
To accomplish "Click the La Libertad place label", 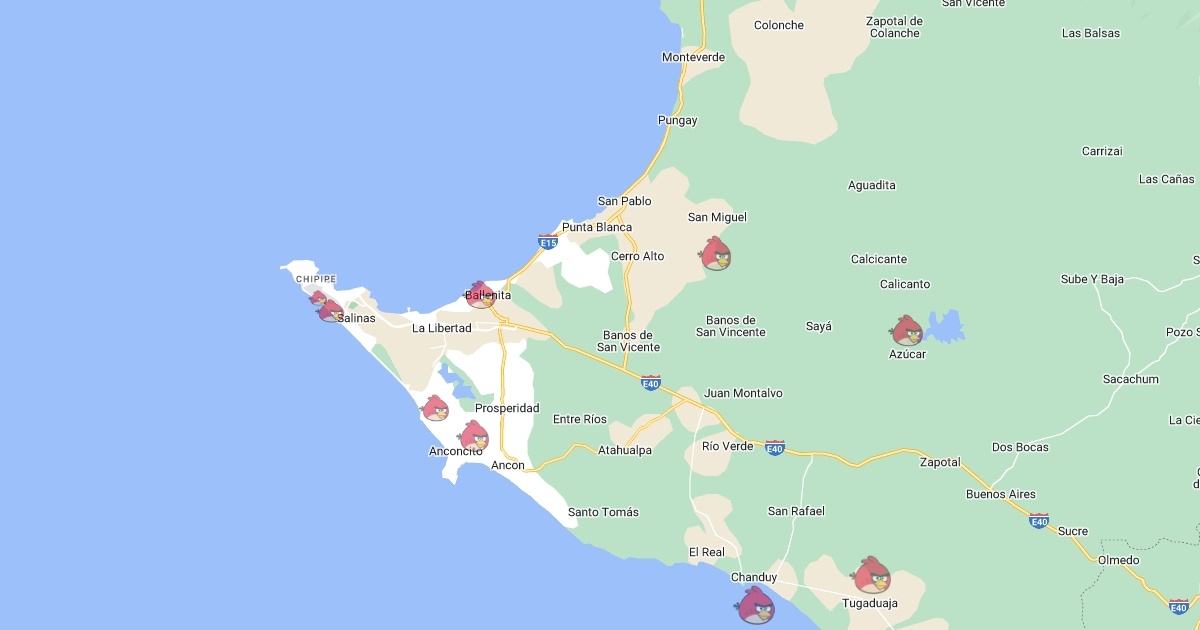I will 441,328.
